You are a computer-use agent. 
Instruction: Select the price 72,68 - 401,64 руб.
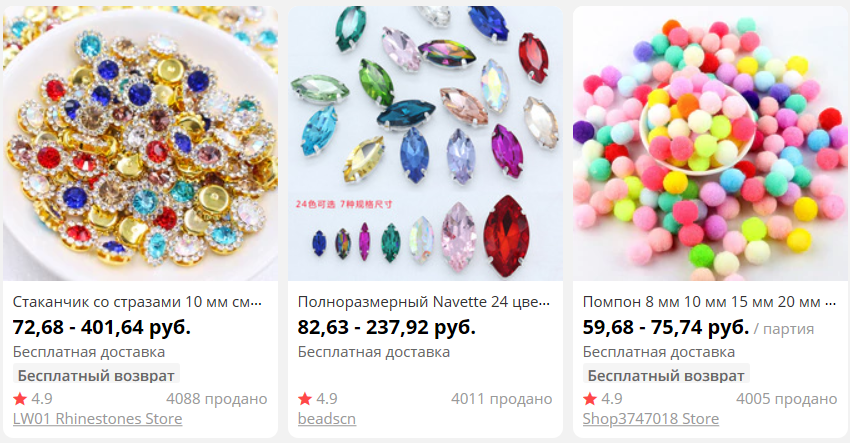point(102,328)
